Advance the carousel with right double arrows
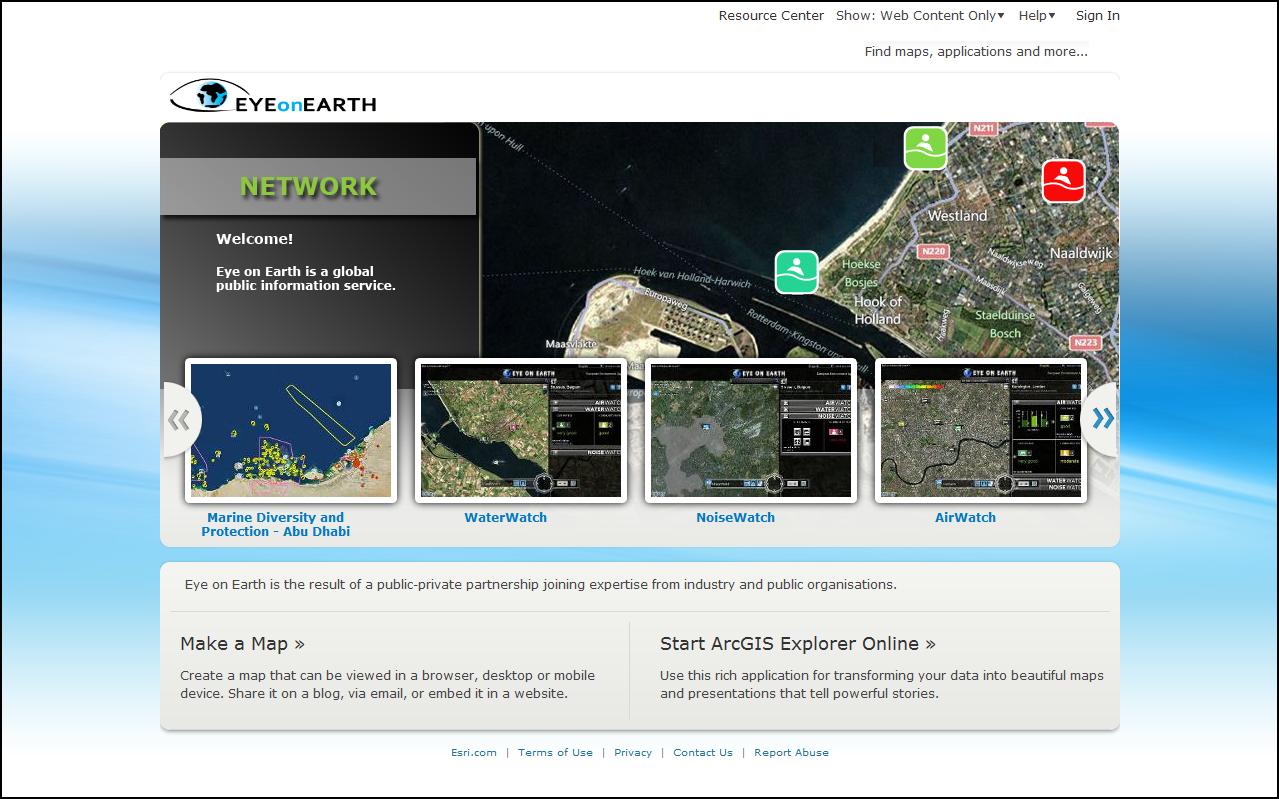 click(x=1101, y=419)
